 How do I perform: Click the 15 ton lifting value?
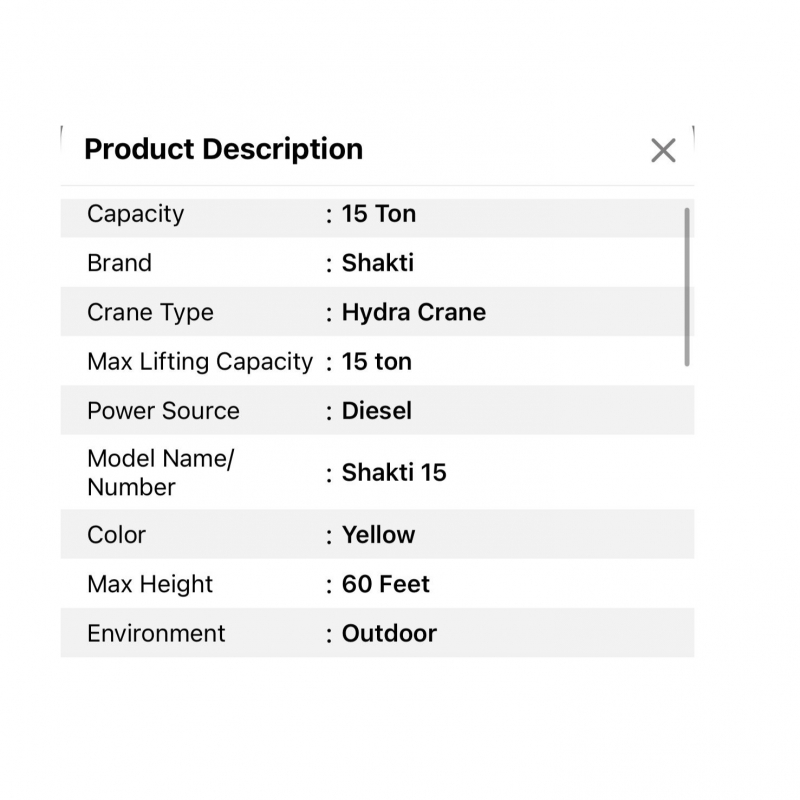pyautogui.click(x=377, y=362)
